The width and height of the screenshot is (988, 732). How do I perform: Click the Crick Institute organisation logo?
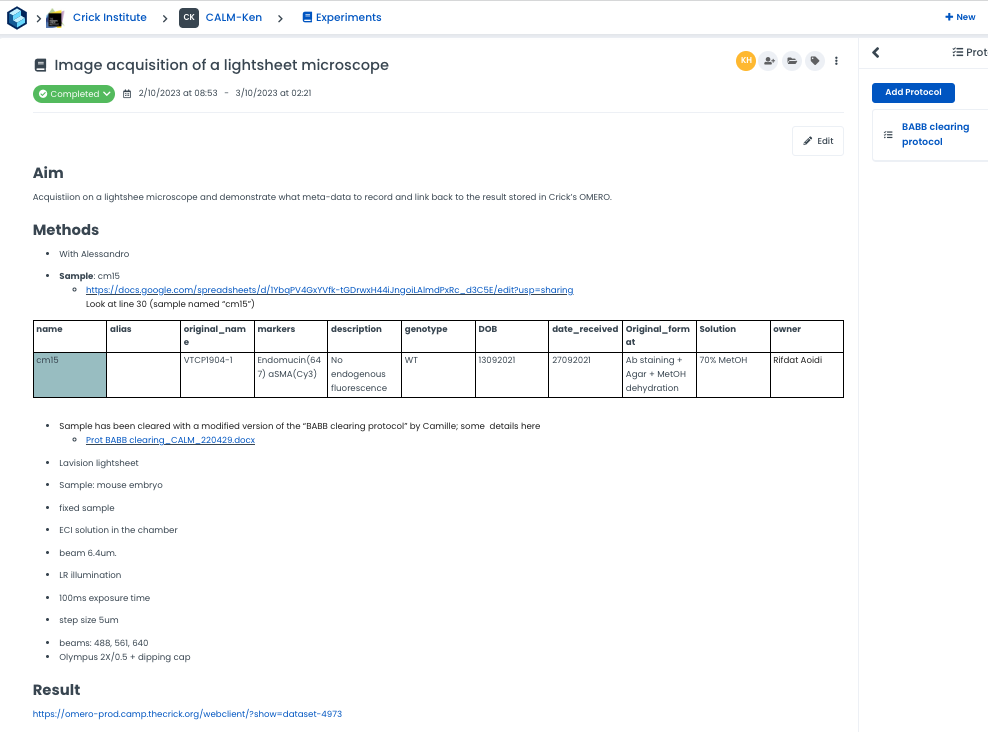click(56, 17)
